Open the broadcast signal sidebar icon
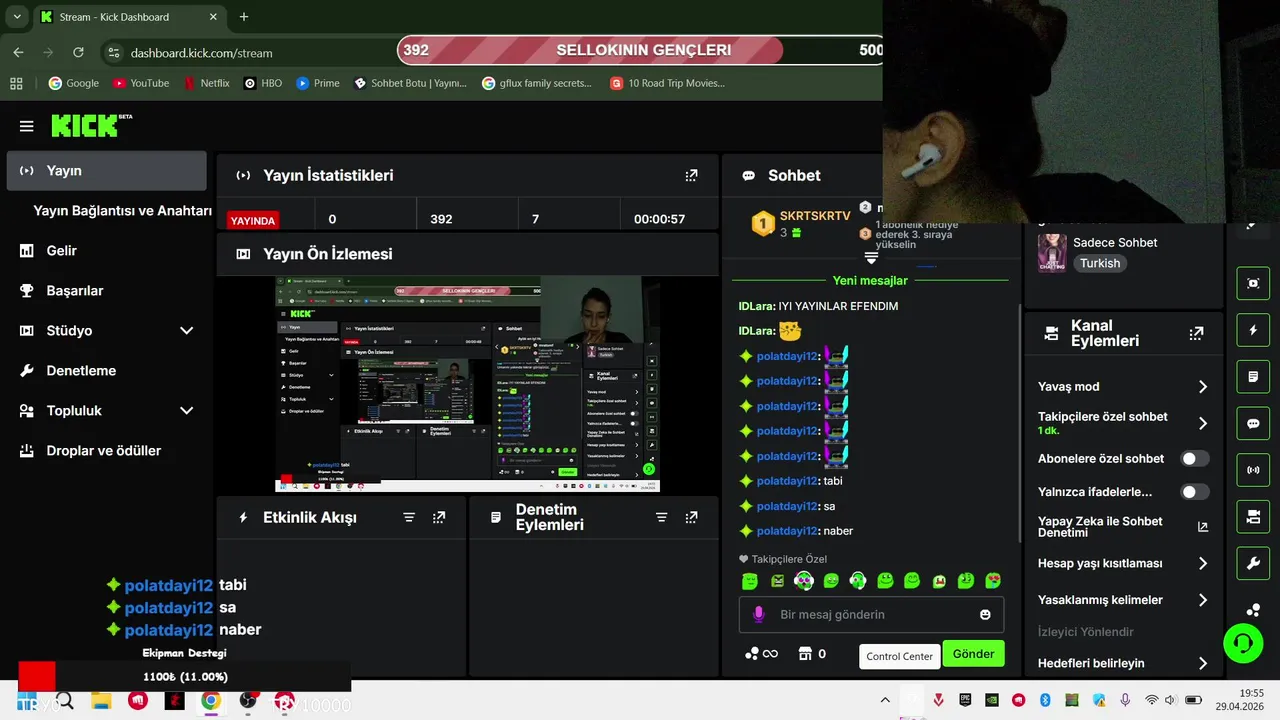Viewport: 1280px width, 720px height. coord(1253,470)
